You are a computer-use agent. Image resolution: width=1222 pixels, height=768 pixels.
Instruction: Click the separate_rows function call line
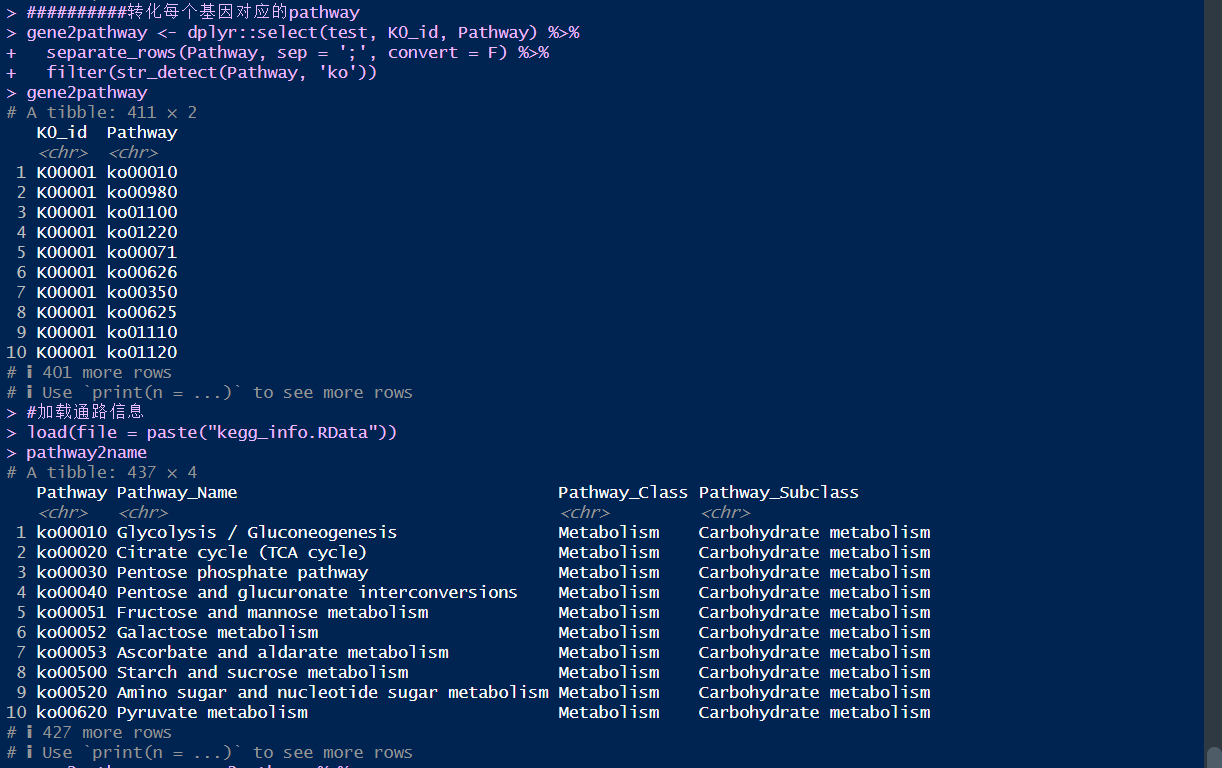[297, 52]
